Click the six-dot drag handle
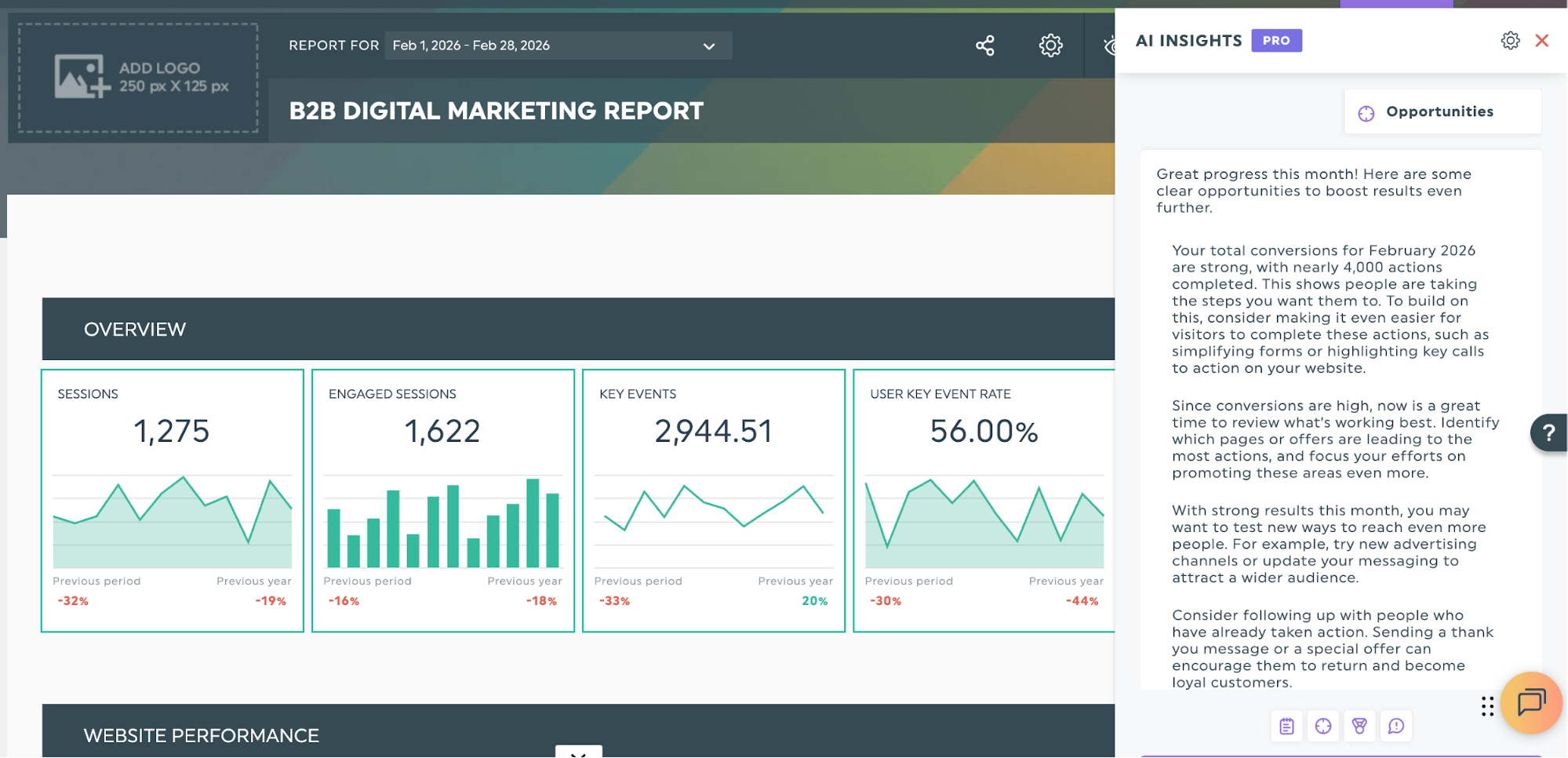1568x758 pixels. (1487, 706)
